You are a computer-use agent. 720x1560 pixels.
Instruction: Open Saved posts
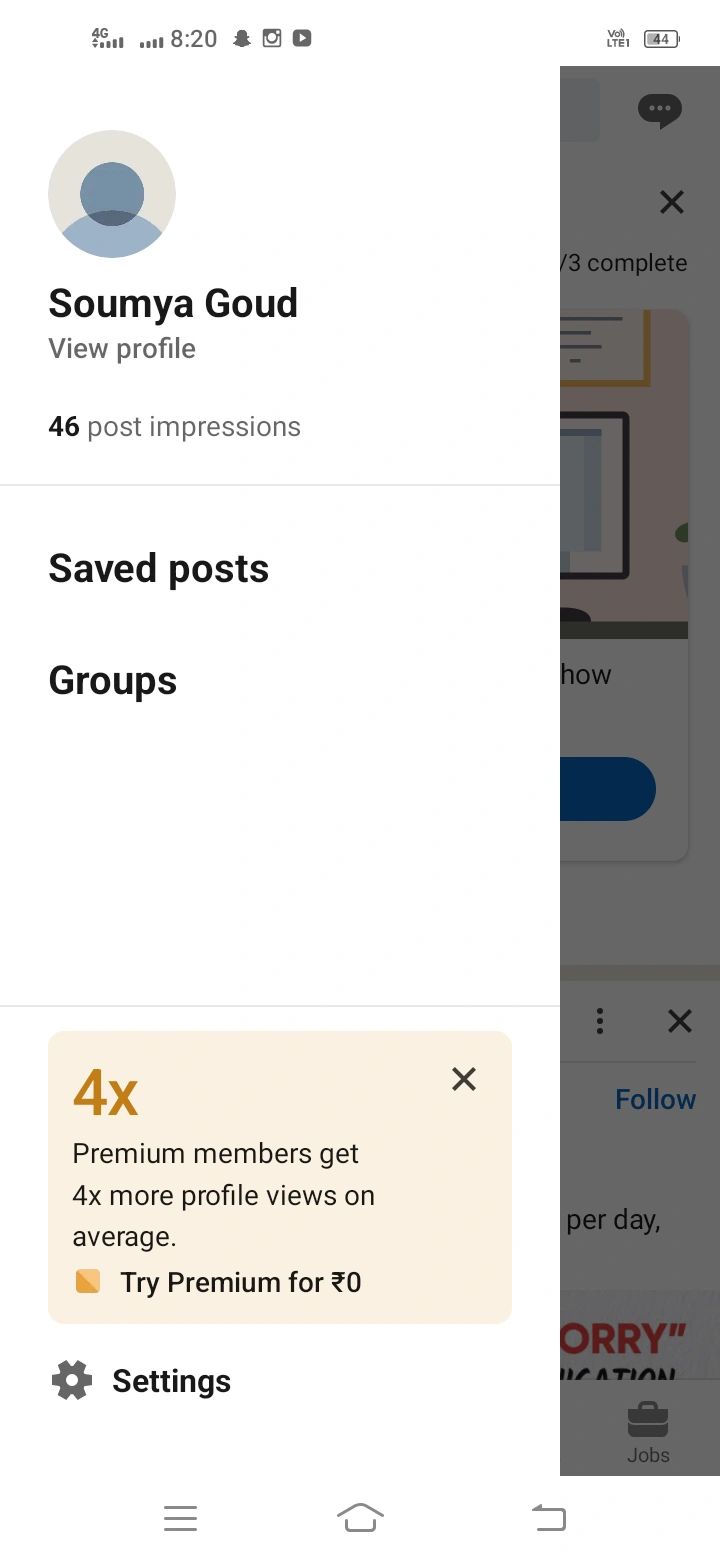(x=159, y=569)
